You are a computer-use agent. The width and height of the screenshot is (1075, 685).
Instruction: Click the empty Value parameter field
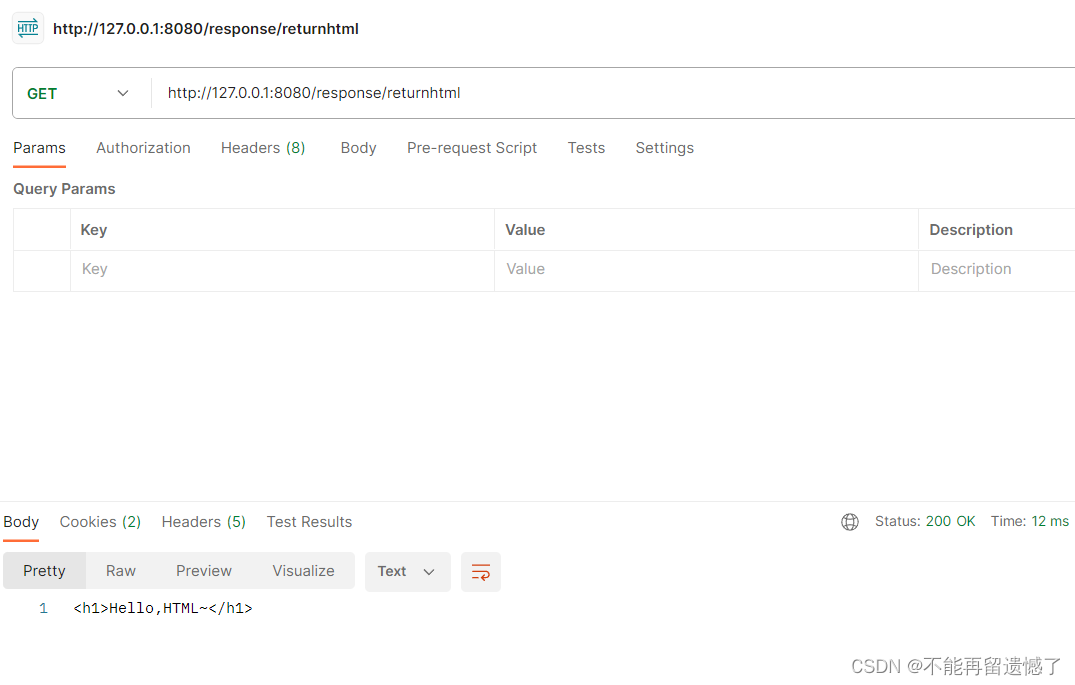[x=706, y=269]
